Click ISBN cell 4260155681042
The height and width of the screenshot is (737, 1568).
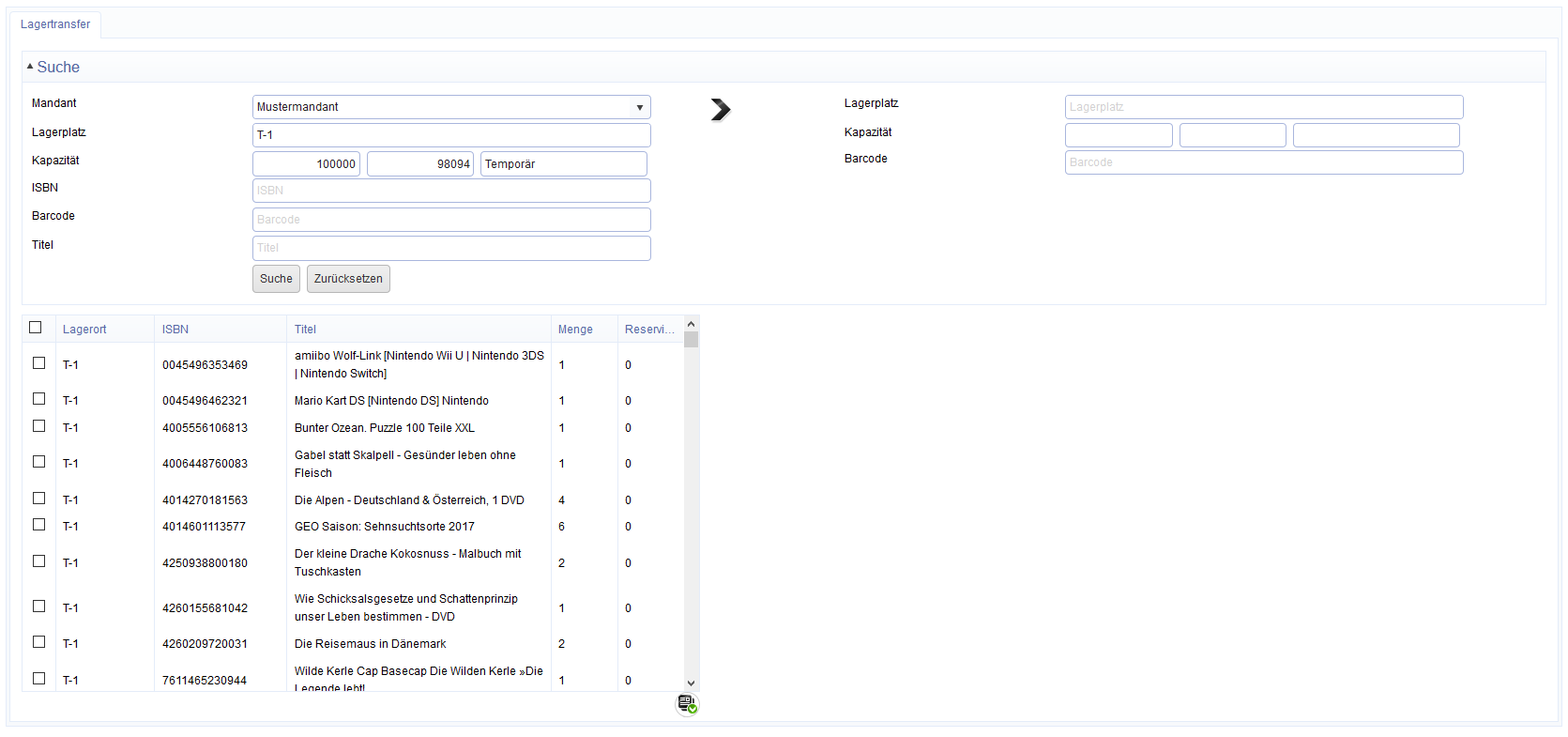(x=205, y=608)
